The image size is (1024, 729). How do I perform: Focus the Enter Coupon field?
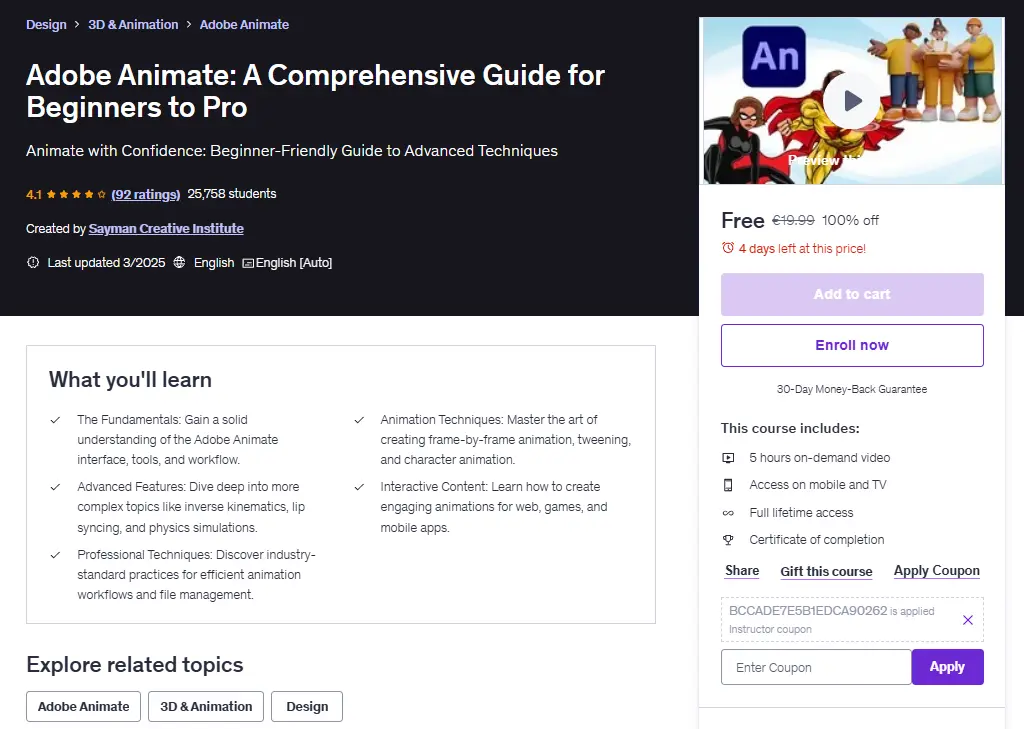pyautogui.click(x=816, y=667)
